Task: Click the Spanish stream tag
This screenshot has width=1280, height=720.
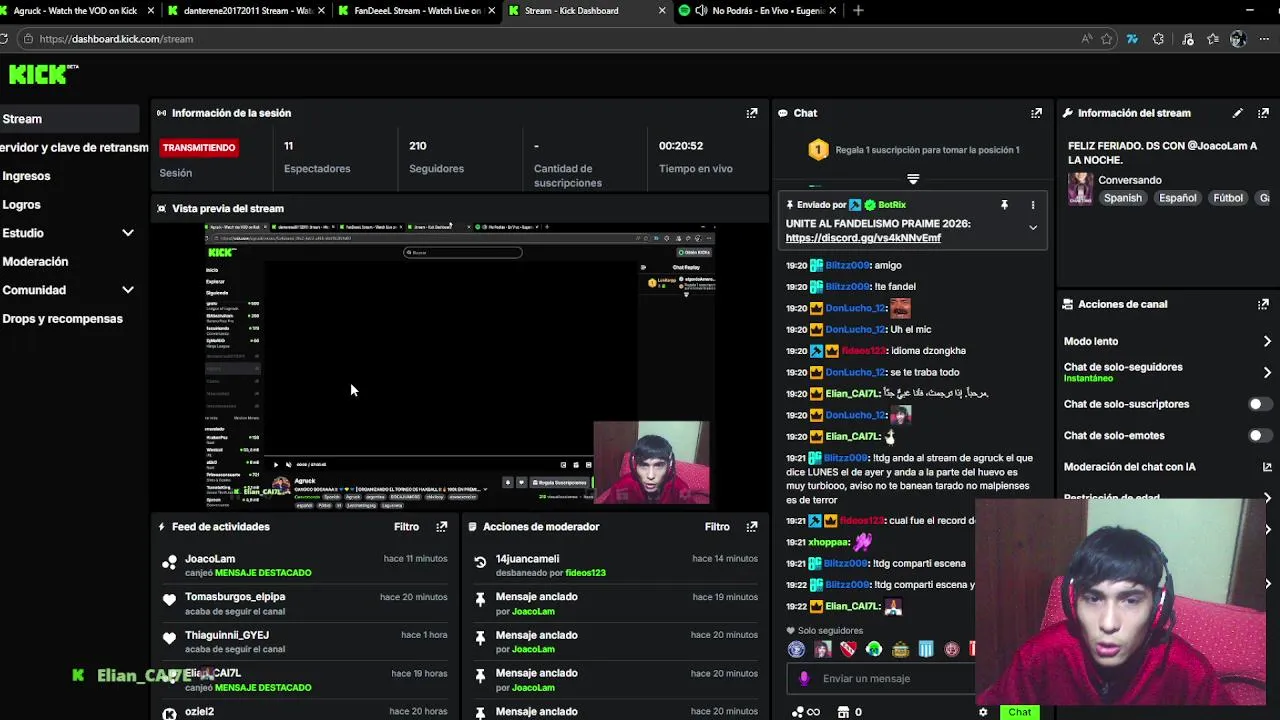Action: pyautogui.click(x=1122, y=198)
